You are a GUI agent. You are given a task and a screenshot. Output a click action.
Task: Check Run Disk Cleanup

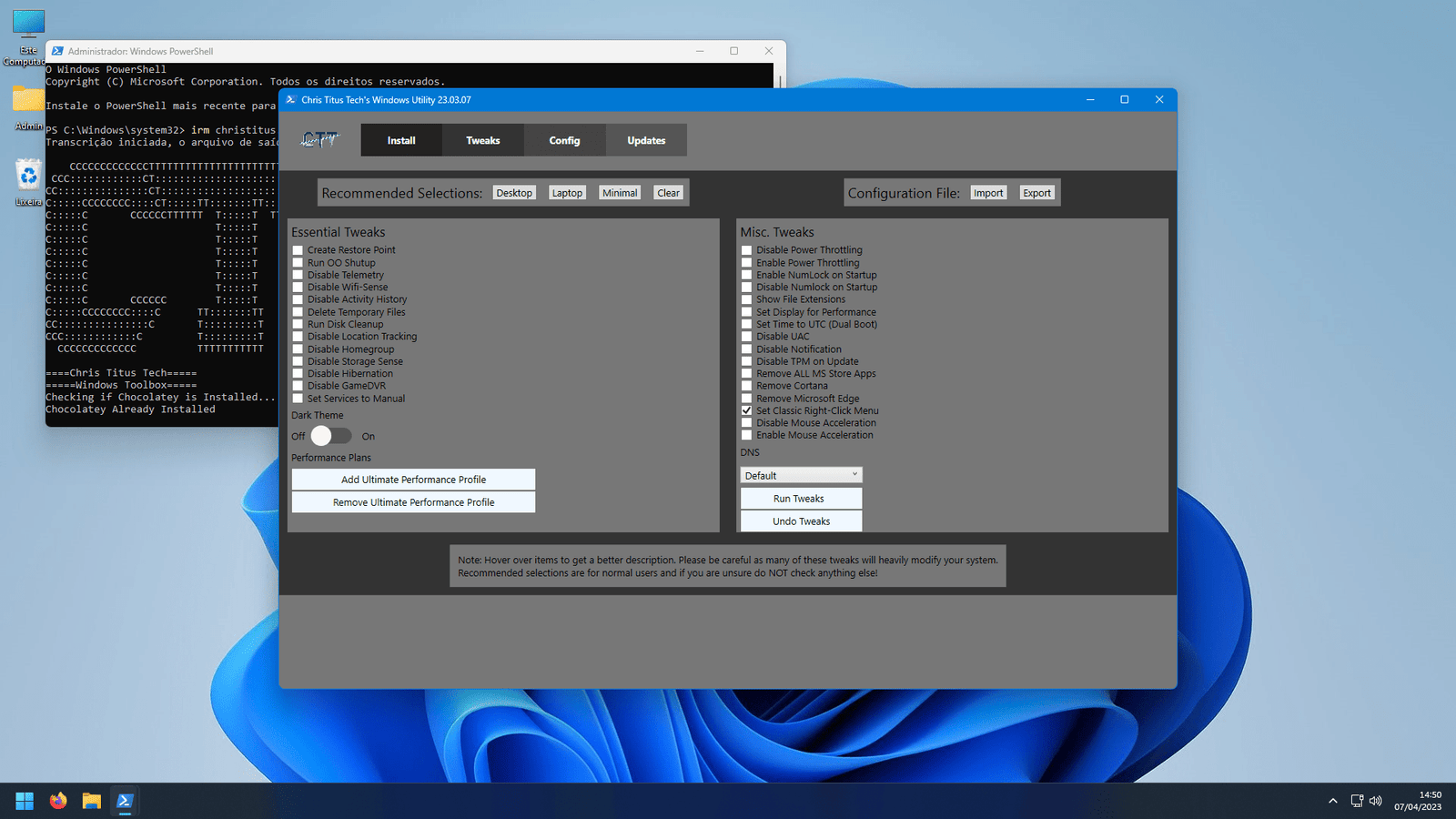tap(298, 324)
